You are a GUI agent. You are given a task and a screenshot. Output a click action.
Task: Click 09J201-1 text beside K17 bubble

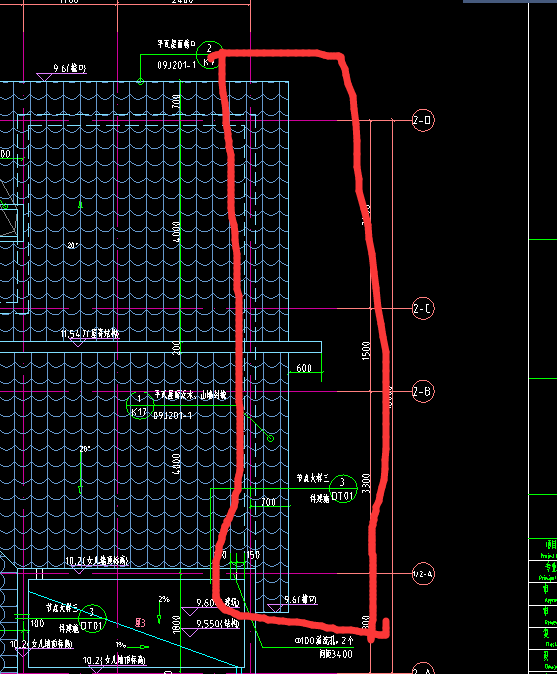click(173, 416)
